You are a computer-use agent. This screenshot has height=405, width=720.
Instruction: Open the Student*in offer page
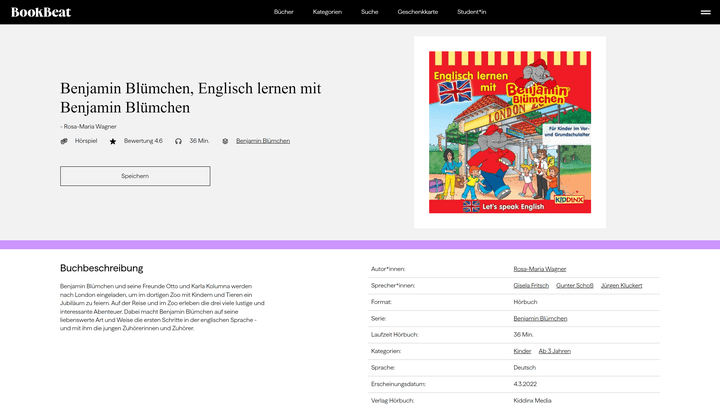tap(471, 12)
